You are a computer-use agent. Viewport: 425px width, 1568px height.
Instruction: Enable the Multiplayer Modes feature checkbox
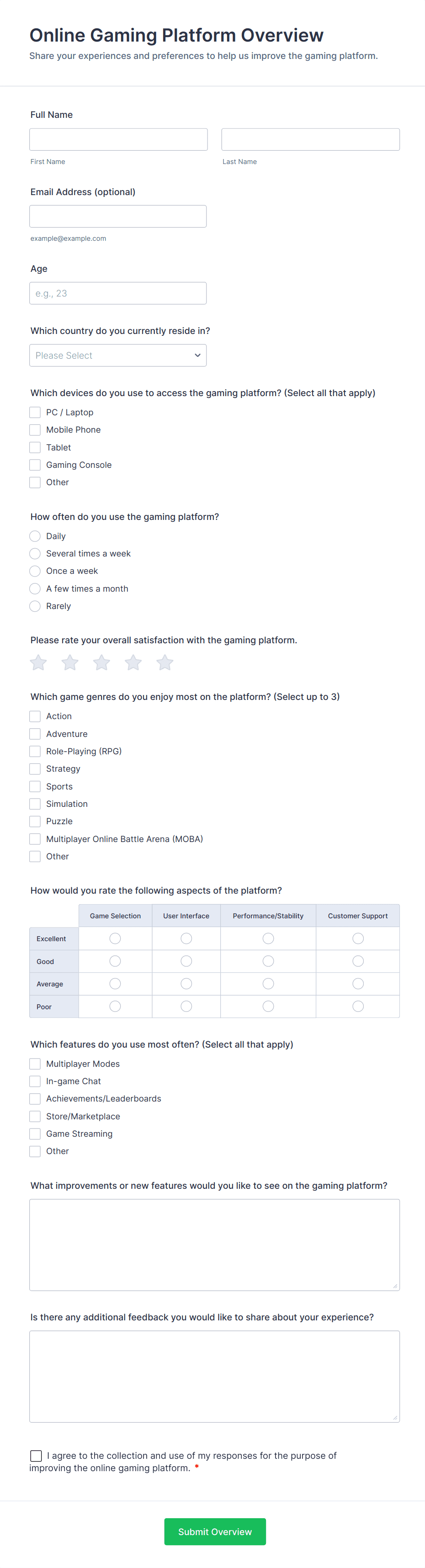click(x=35, y=1064)
